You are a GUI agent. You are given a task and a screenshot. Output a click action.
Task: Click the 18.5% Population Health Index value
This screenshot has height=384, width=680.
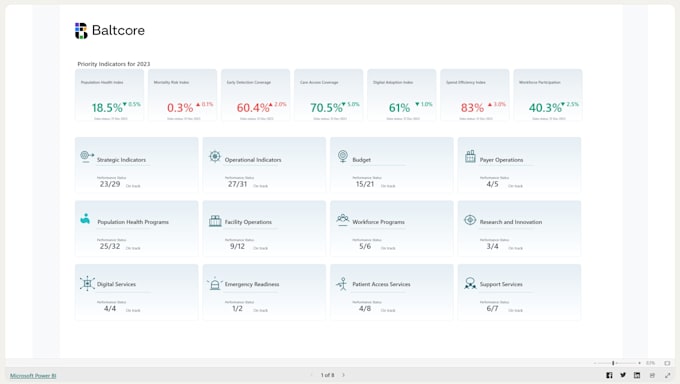click(107, 108)
